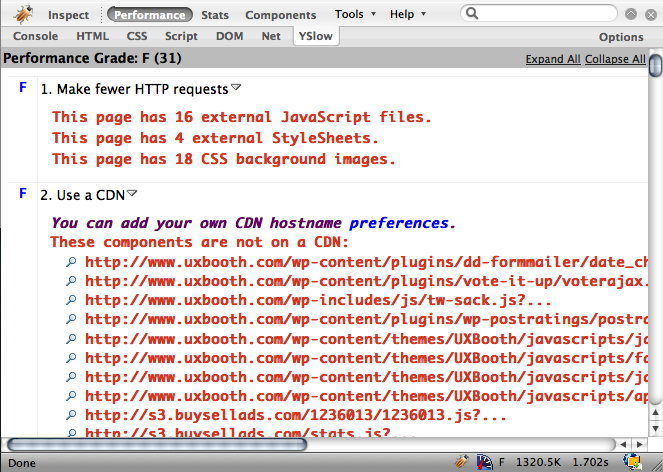Click the horizontal scroll right arrow
The height and width of the screenshot is (472, 663).
click(639, 445)
